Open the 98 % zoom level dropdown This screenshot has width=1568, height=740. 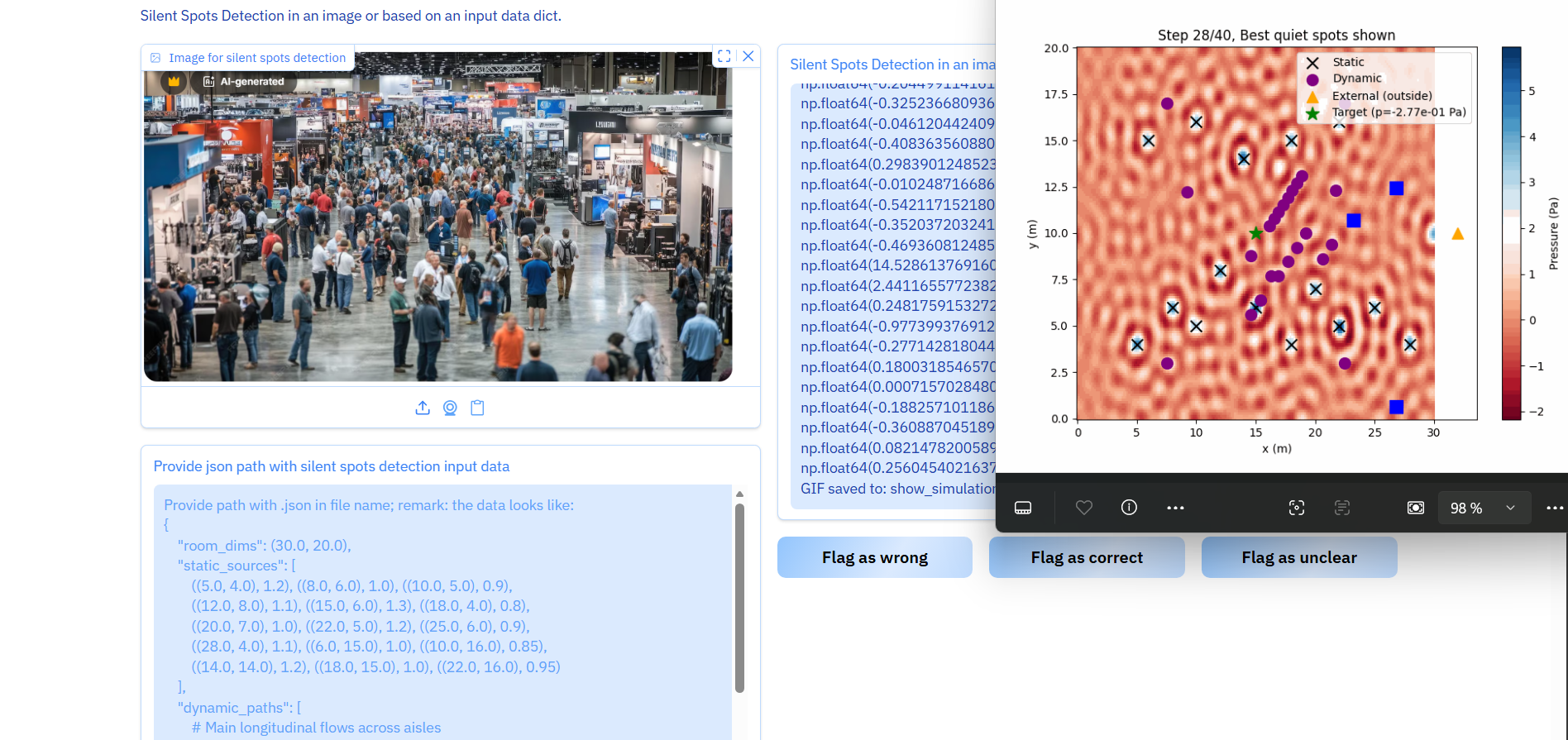coord(1484,508)
